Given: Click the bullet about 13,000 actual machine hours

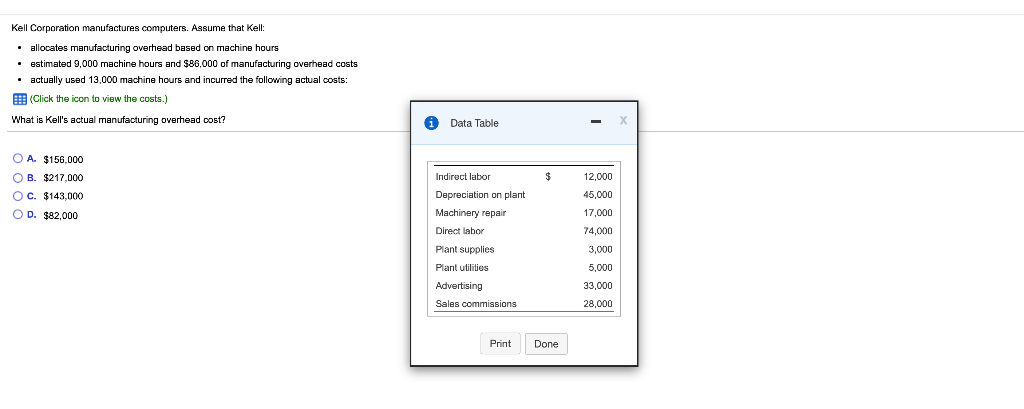Looking at the screenshot, I should point(189,80).
